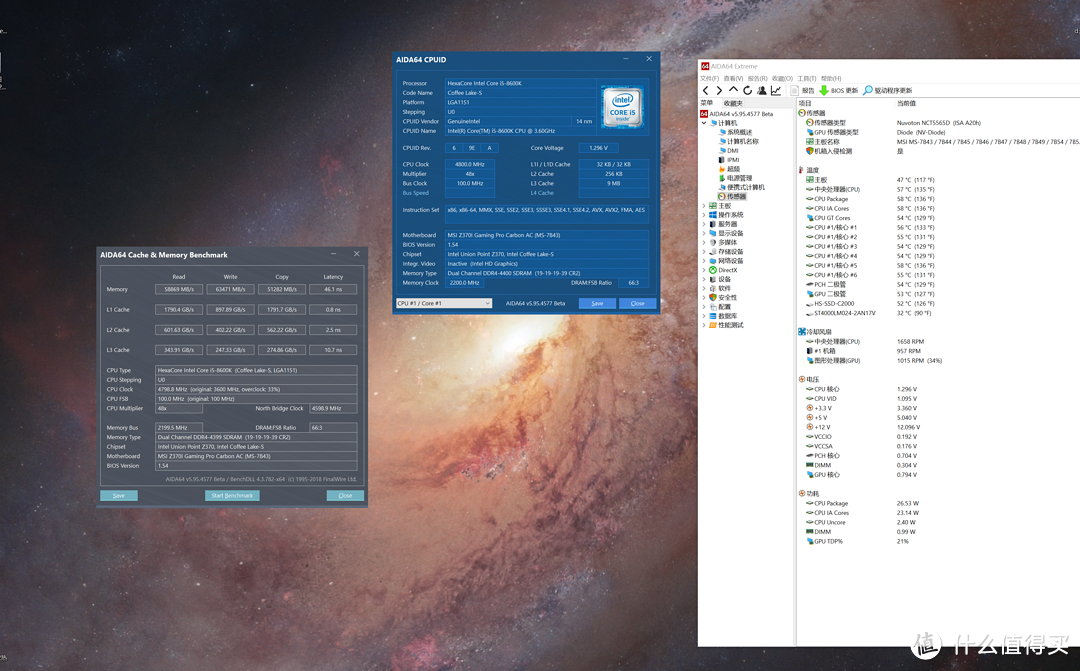Open the 查看(V) menu
The height and width of the screenshot is (671, 1080).
[x=734, y=79]
